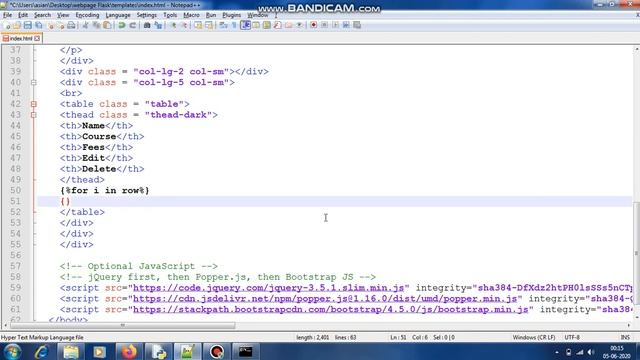The height and width of the screenshot is (360, 640).
Task: Click the Save All toolbar icon
Action: [38, 25]
